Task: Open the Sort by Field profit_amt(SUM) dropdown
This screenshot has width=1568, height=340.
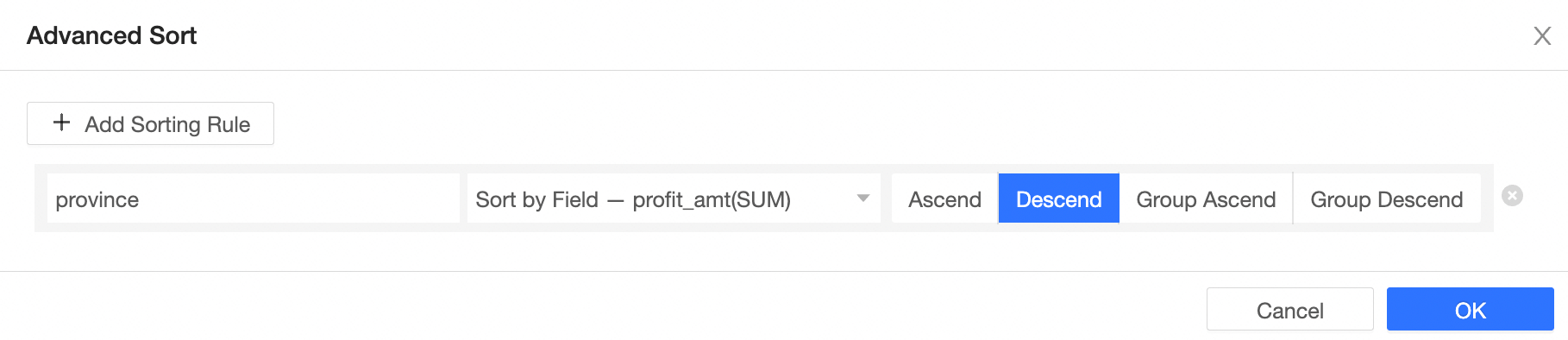Action: click(674, 198)
